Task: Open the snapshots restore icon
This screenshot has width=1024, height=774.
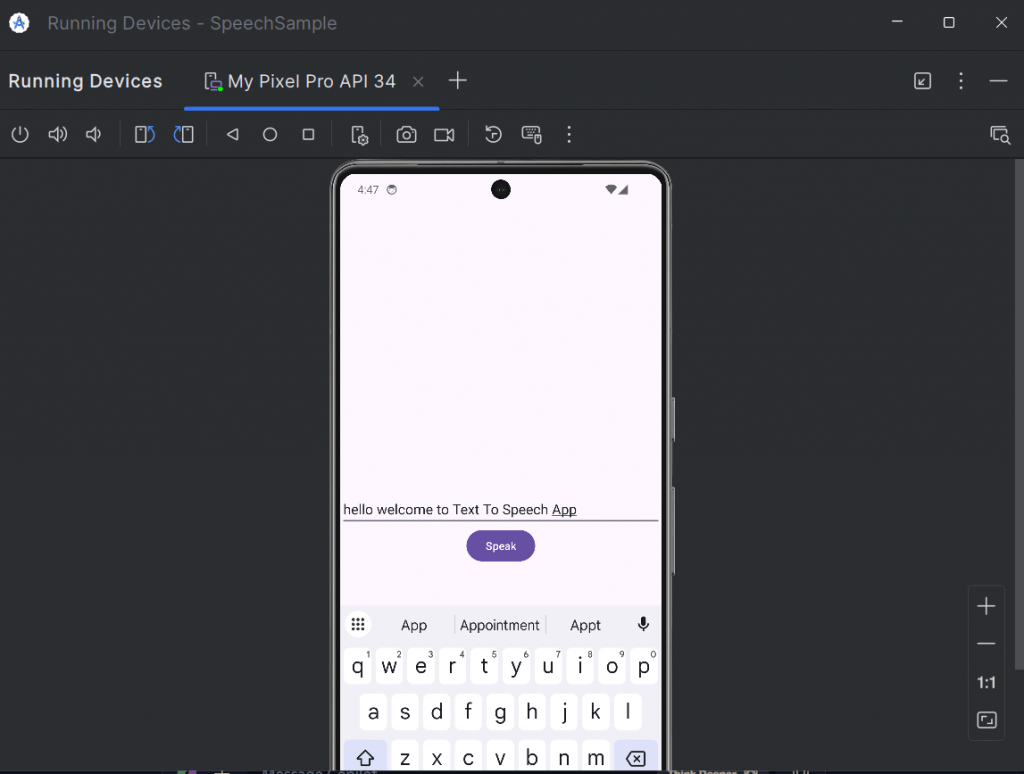Action: pyautogui.click(x=493, y=135)
